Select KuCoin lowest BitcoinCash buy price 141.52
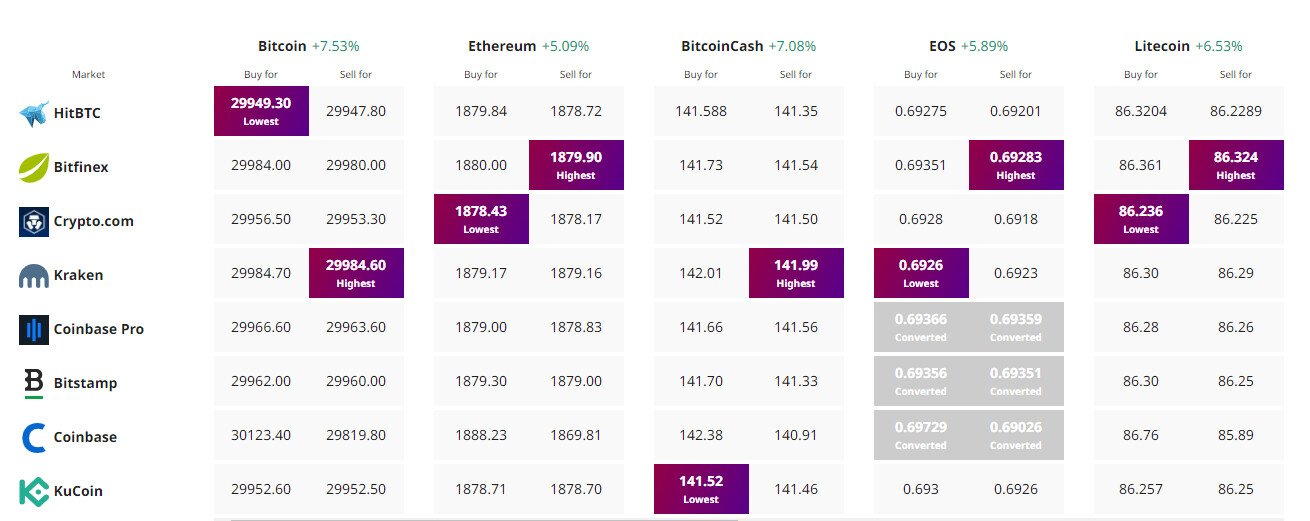 point(701,489)
